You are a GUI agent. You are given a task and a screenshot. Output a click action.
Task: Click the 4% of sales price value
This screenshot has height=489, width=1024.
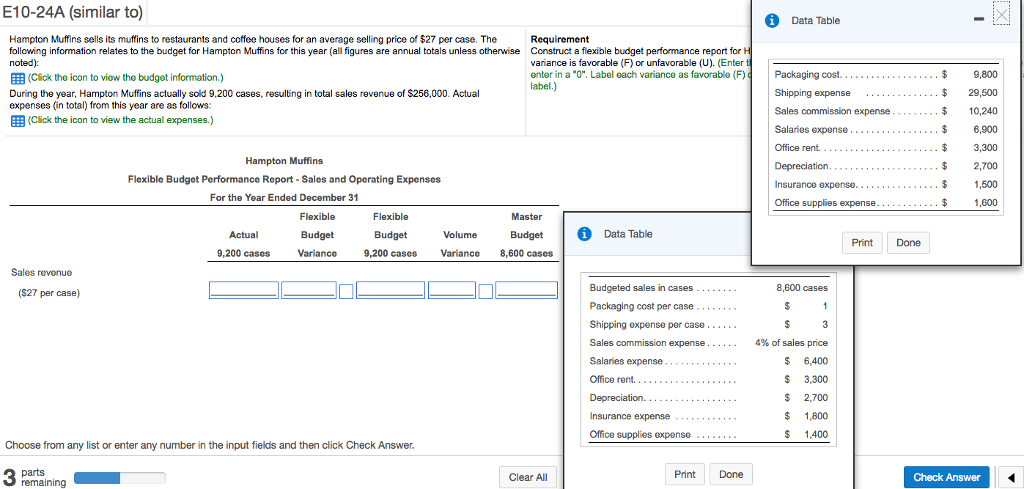click(x=791, y=343)
